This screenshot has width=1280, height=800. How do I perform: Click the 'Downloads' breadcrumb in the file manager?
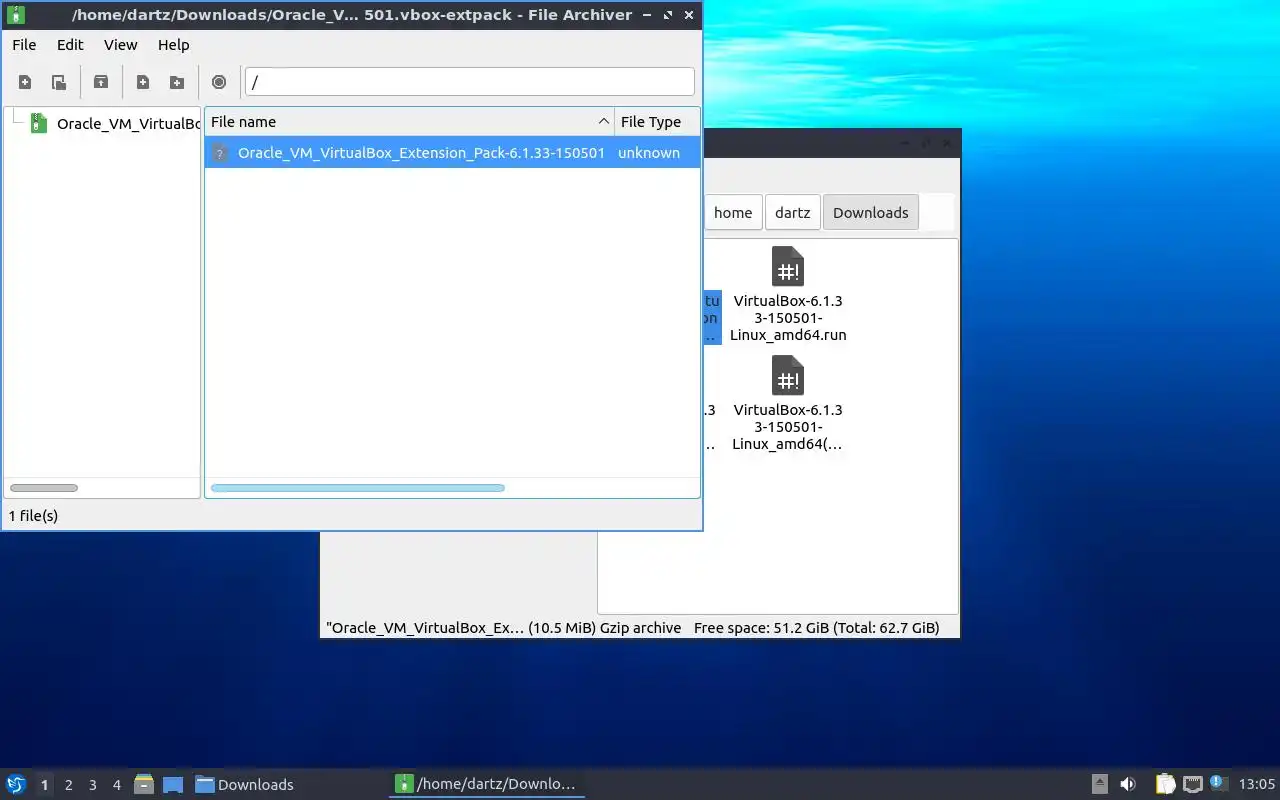871,212
